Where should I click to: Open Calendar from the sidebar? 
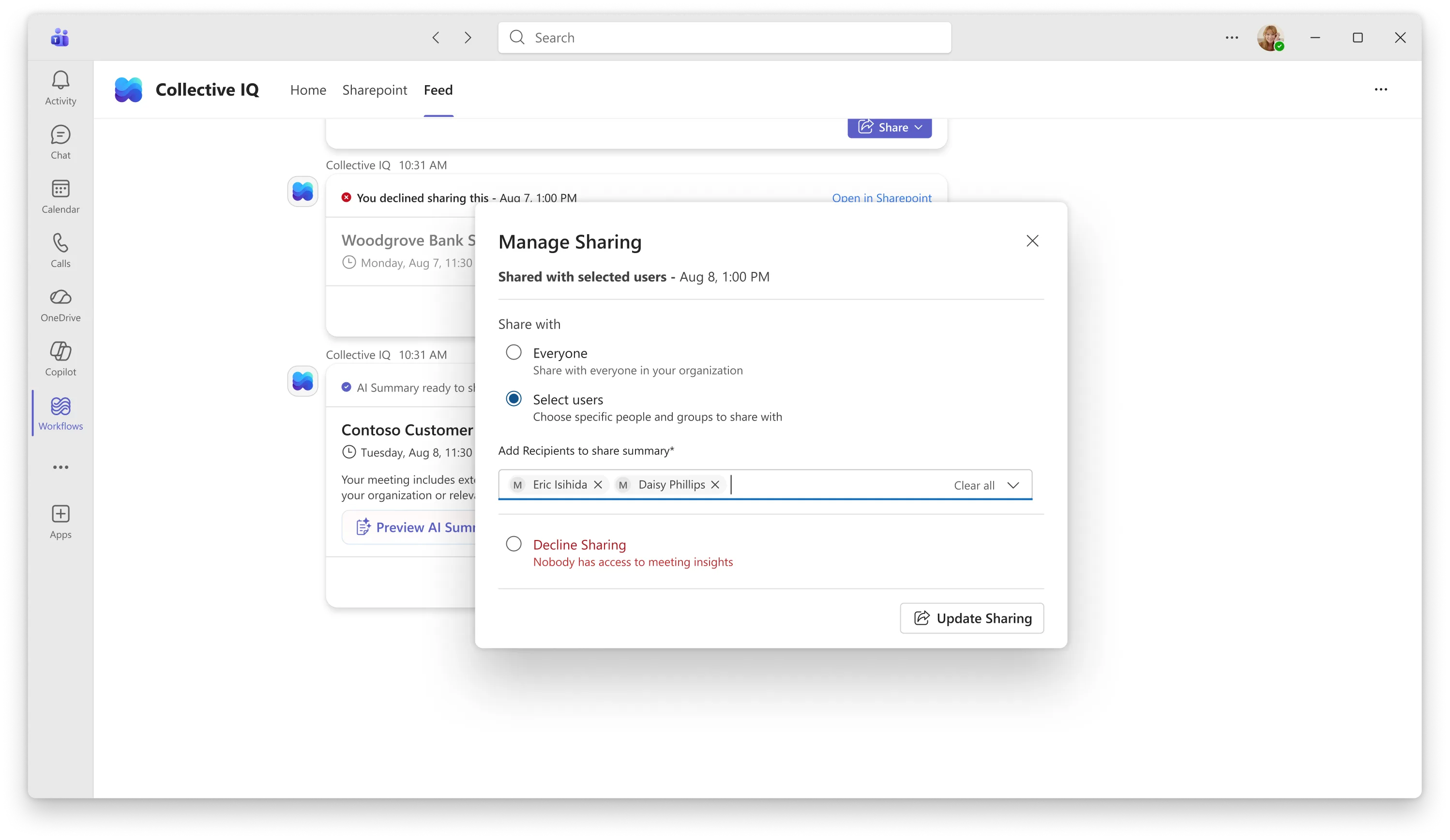coord(60,196)
